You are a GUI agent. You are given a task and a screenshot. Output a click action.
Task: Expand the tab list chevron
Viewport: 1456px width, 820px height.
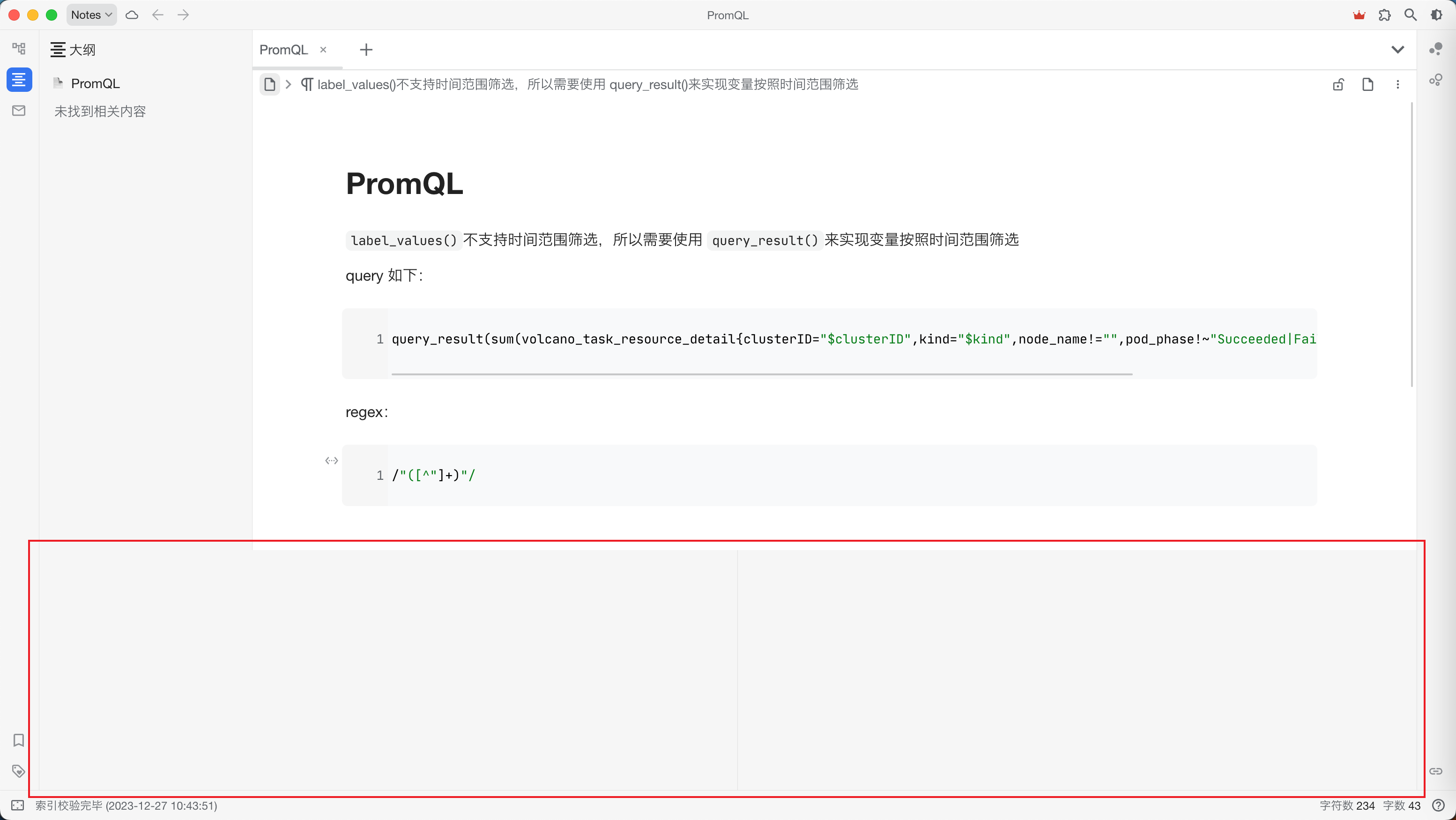1397,50
